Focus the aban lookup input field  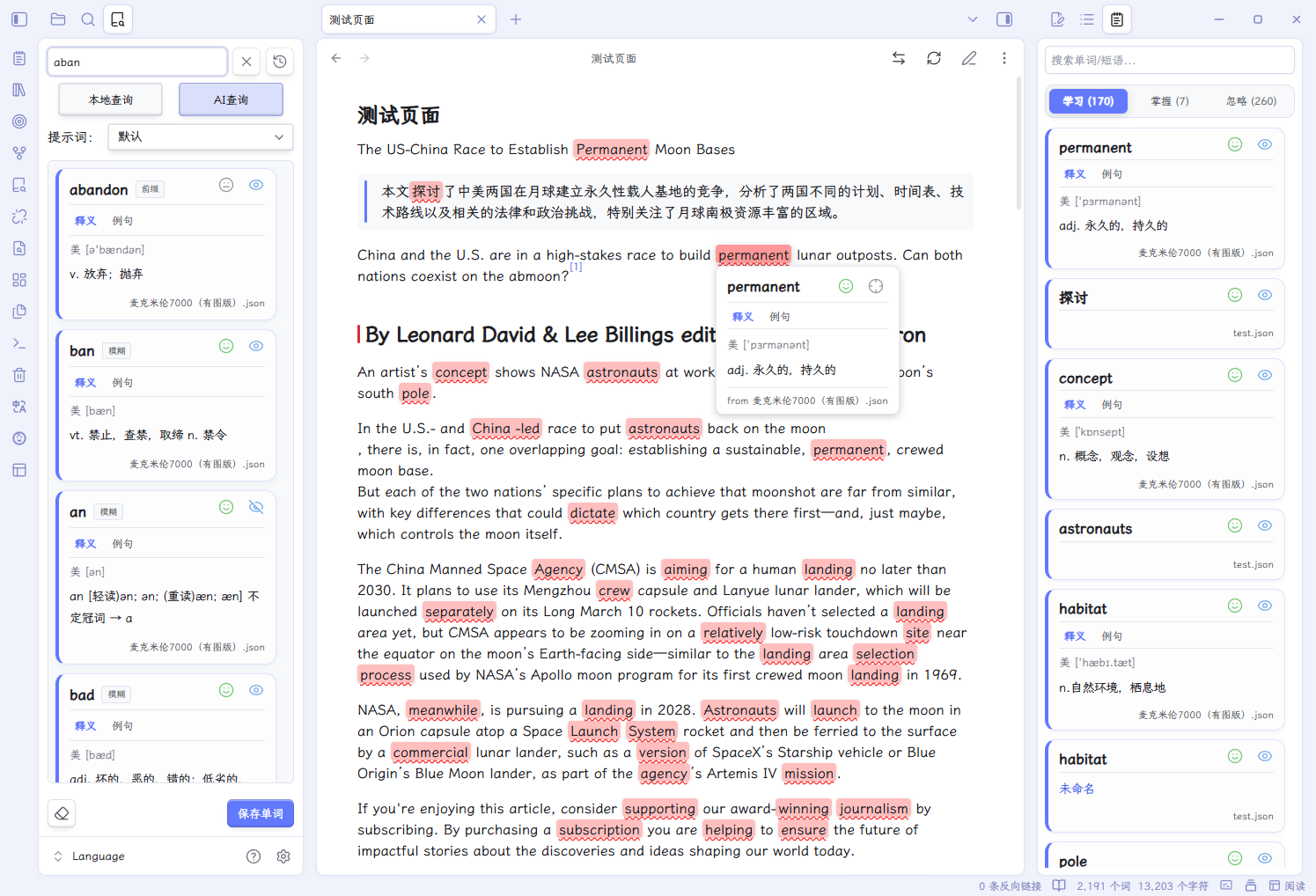tap(137, 62)
